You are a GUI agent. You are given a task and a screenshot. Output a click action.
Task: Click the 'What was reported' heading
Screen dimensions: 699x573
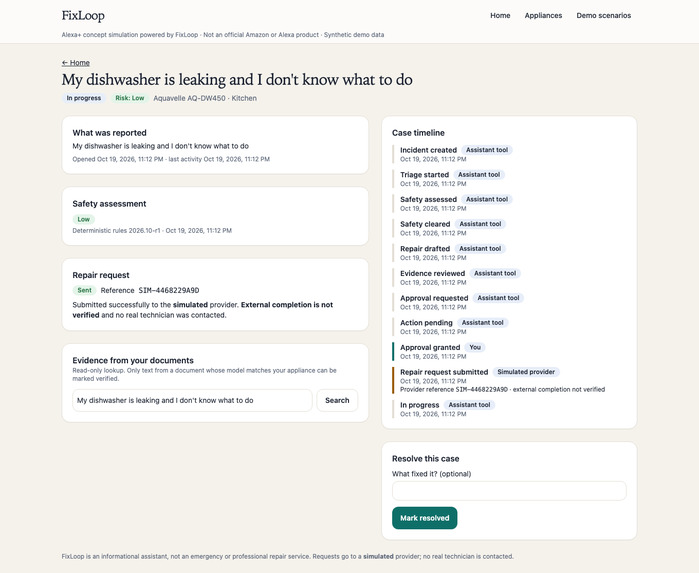tap(110, 133)
